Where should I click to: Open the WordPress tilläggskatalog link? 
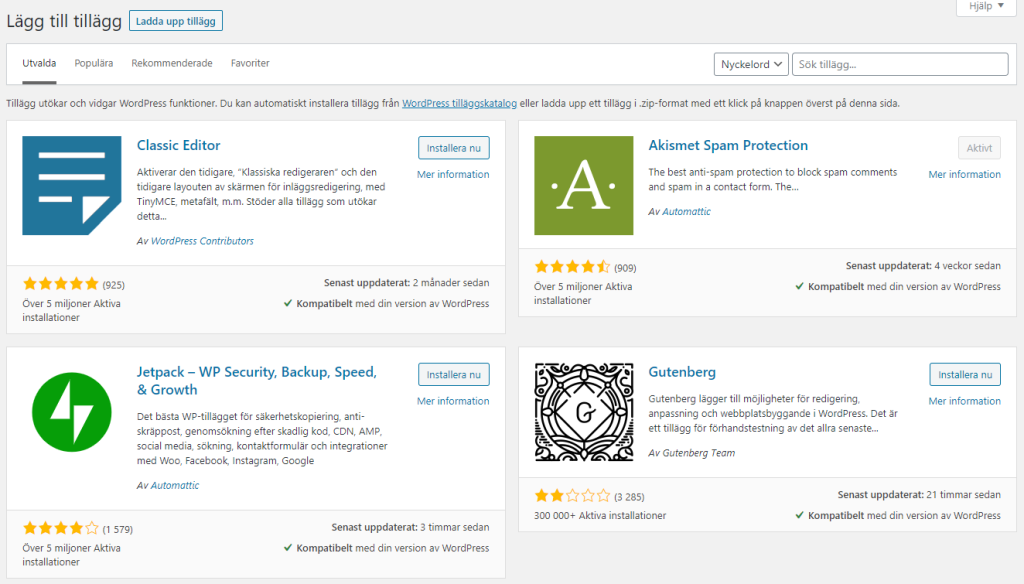pyautogui.click(x=459, y=103)
